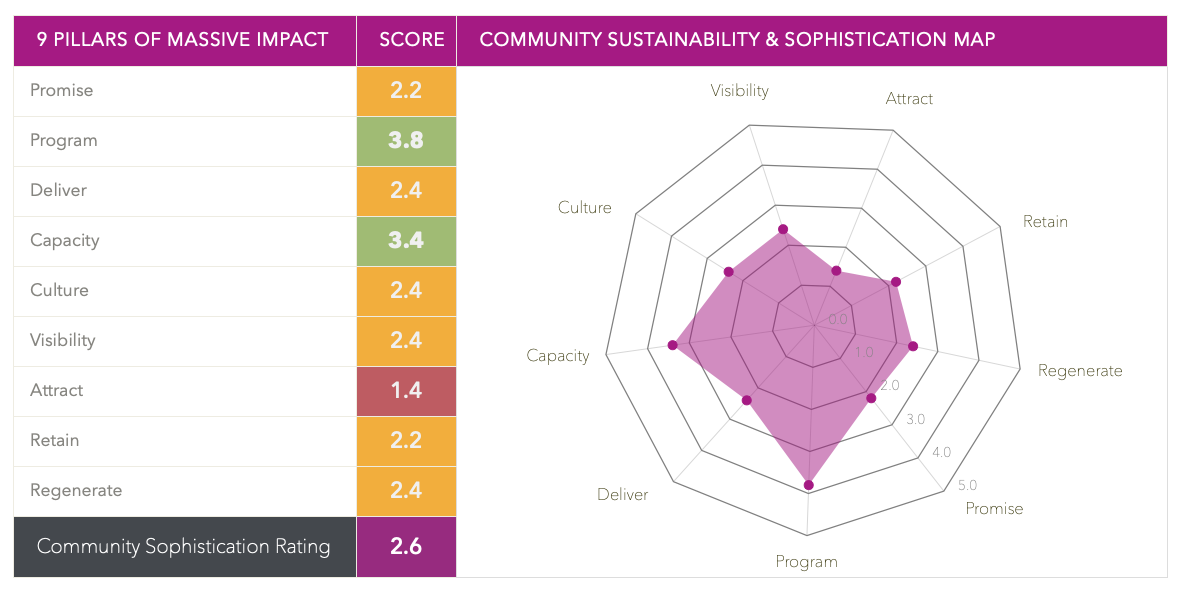This screenshot has width=1181, height=596.
Task: Click the SCORE column header
Action: point(412,40)
